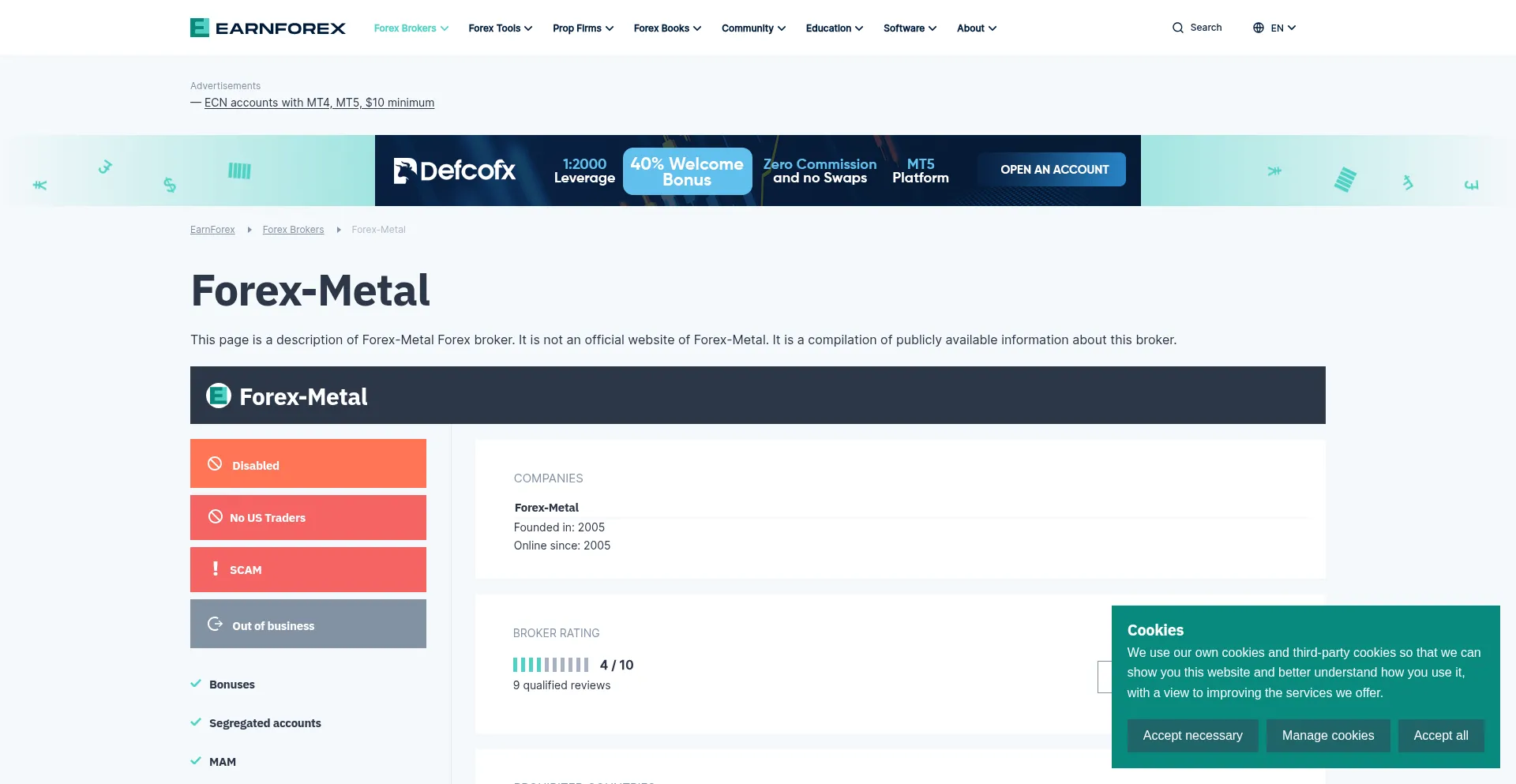This screenshot has height=784, width=1516.
Task: Expand the Software menu chevron
Action: tap(932, 28)
